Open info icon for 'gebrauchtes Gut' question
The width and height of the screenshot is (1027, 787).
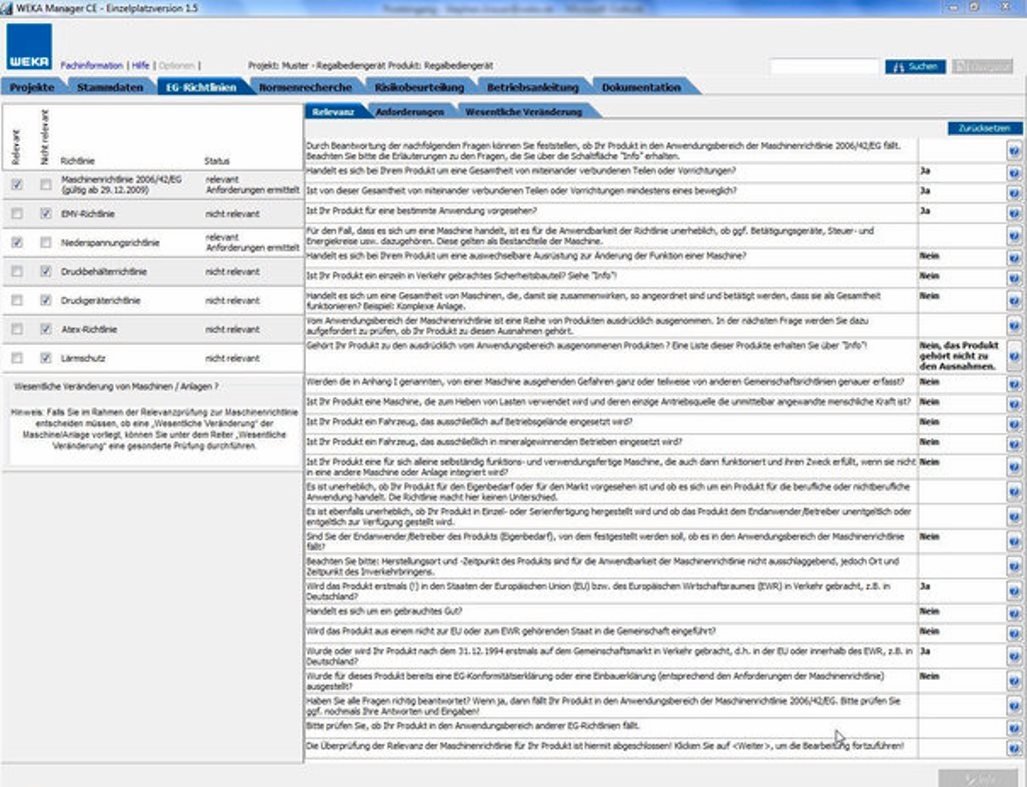click(1015, 614)
